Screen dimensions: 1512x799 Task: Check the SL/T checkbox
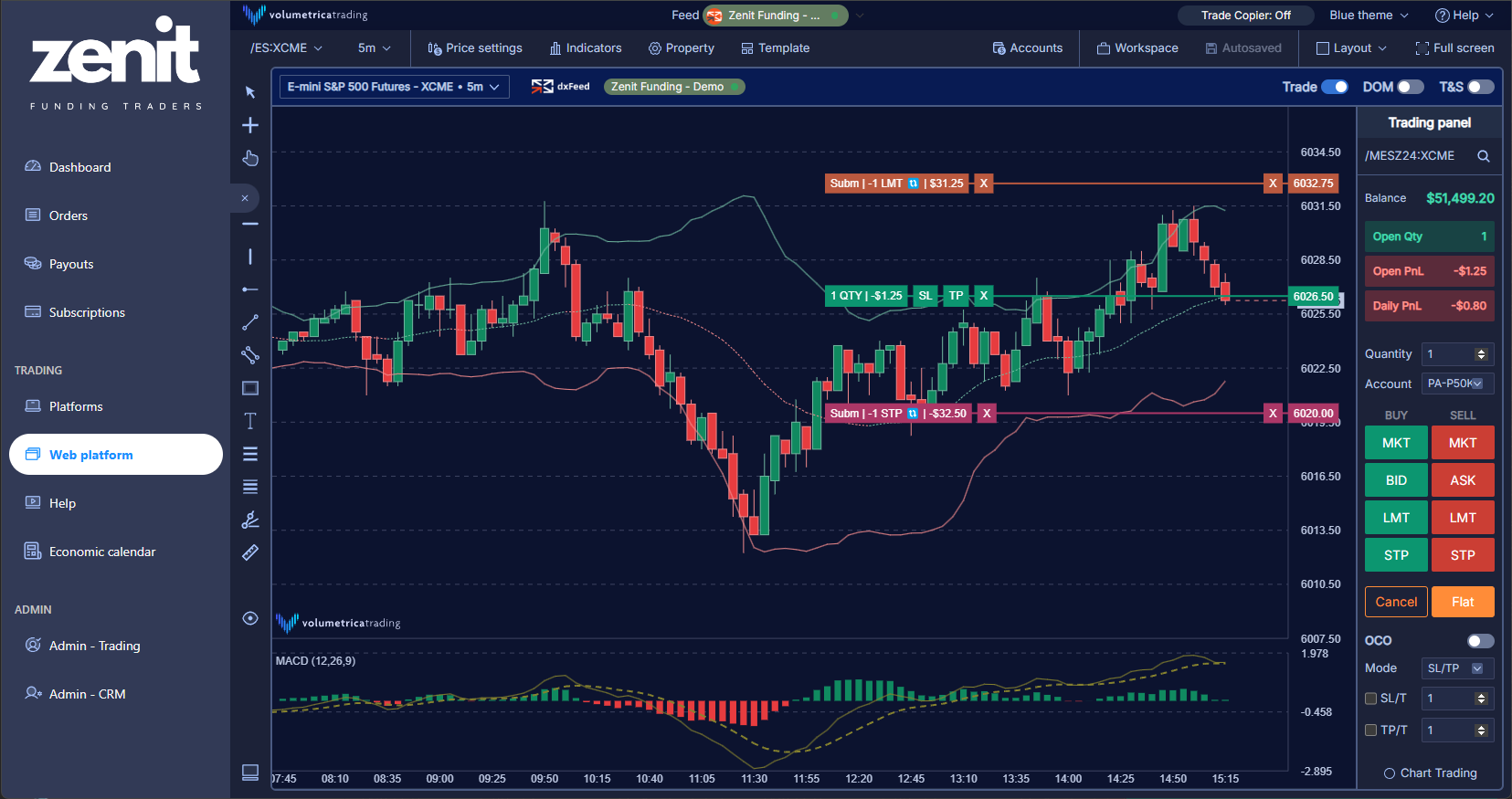pos(1370,699)
